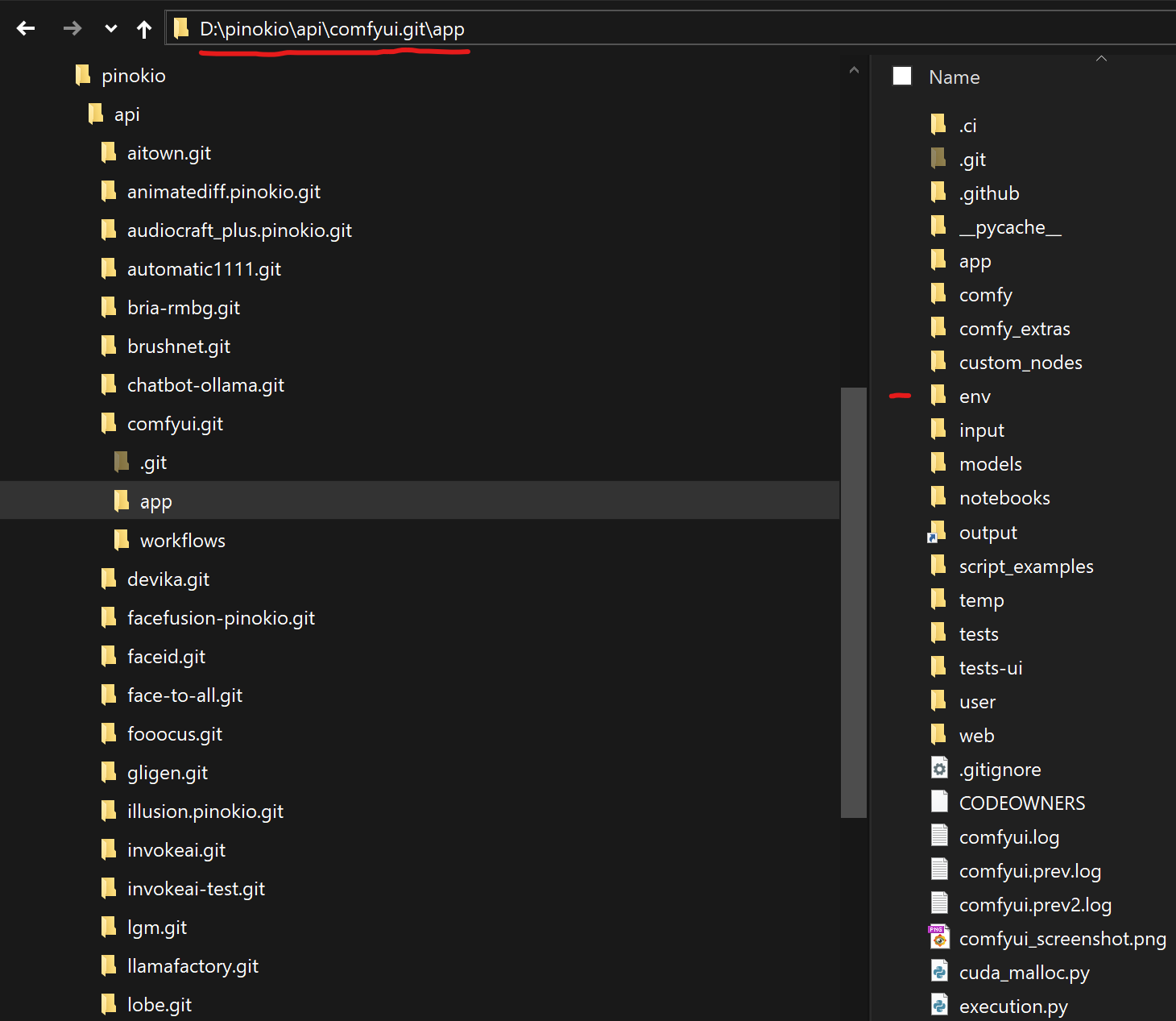Select pinokio folder in the tree
Screen dimensions: 1176x1021
(134, 76)
